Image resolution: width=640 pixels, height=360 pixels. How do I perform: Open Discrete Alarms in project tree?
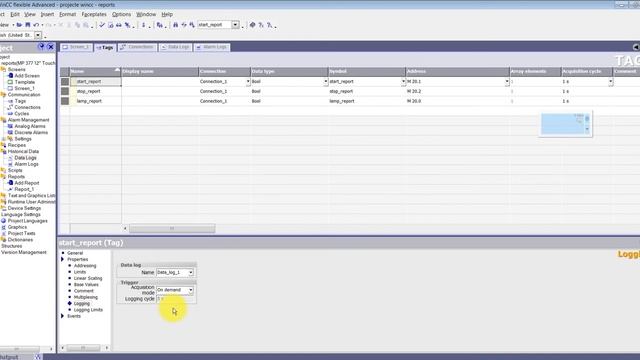[x=31, y=132]
